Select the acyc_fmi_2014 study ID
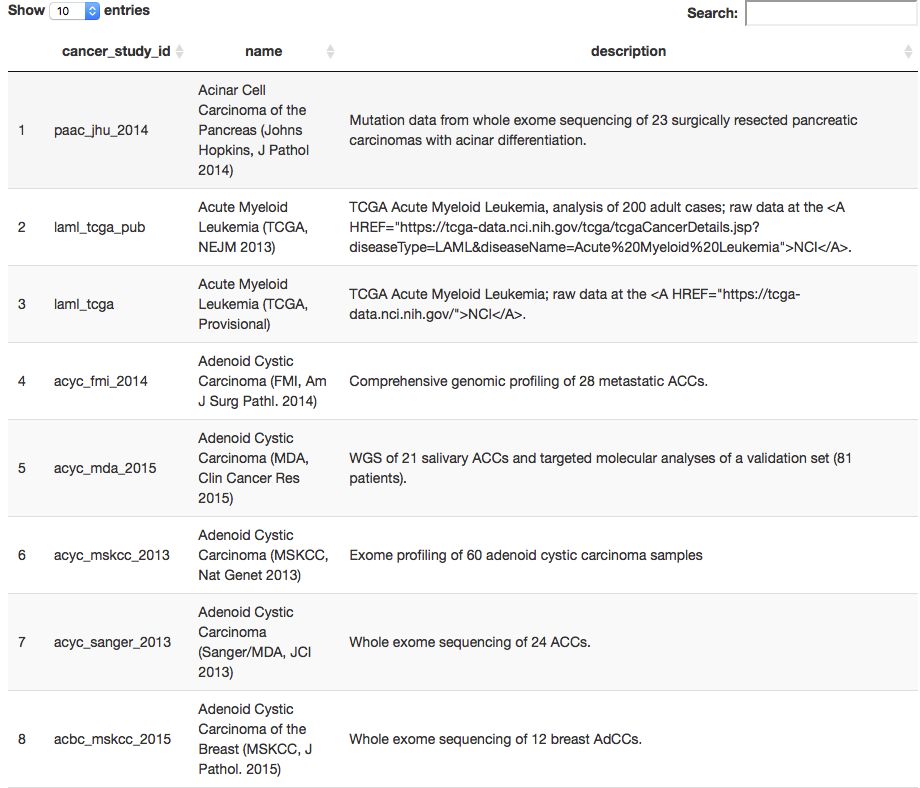 click(101, 381)
